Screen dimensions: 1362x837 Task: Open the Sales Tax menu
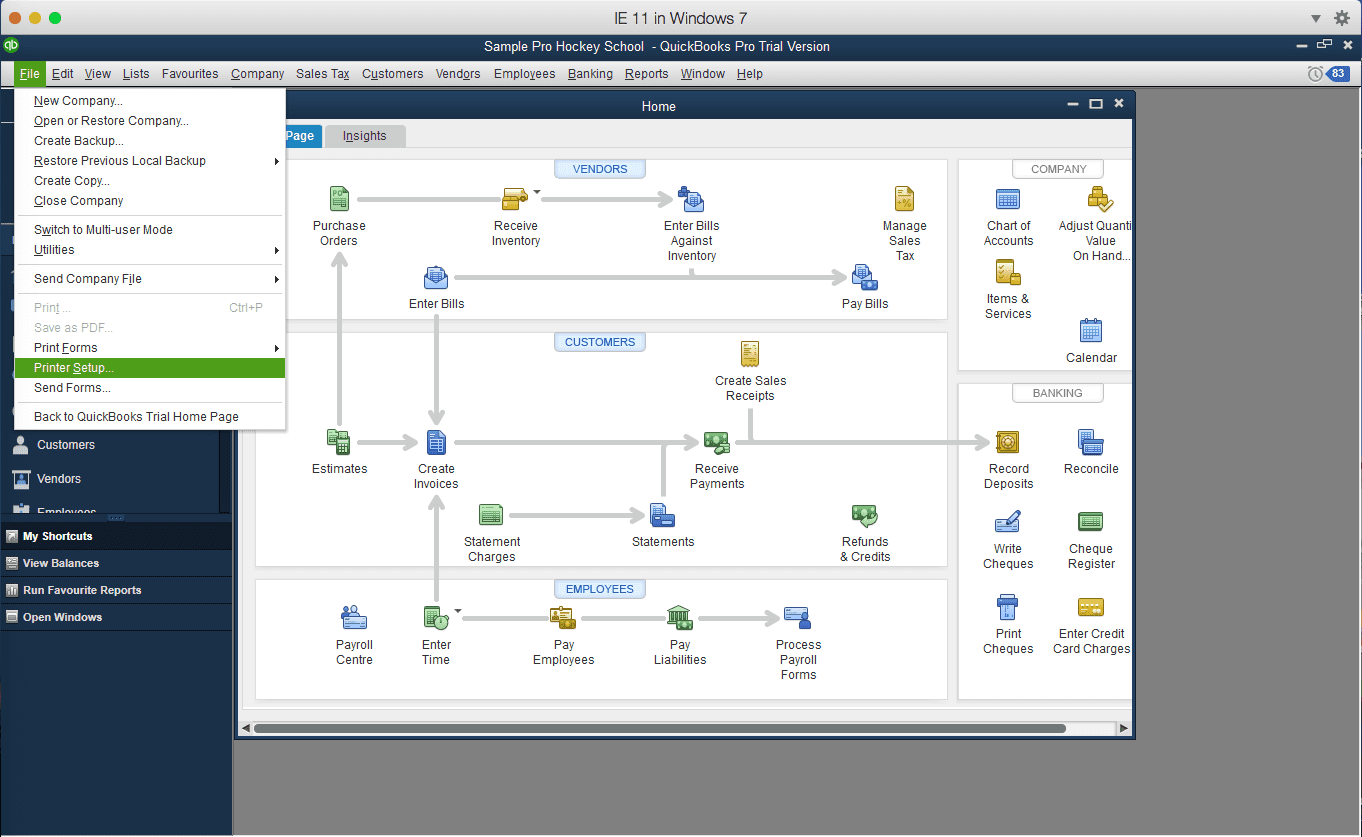322,74
